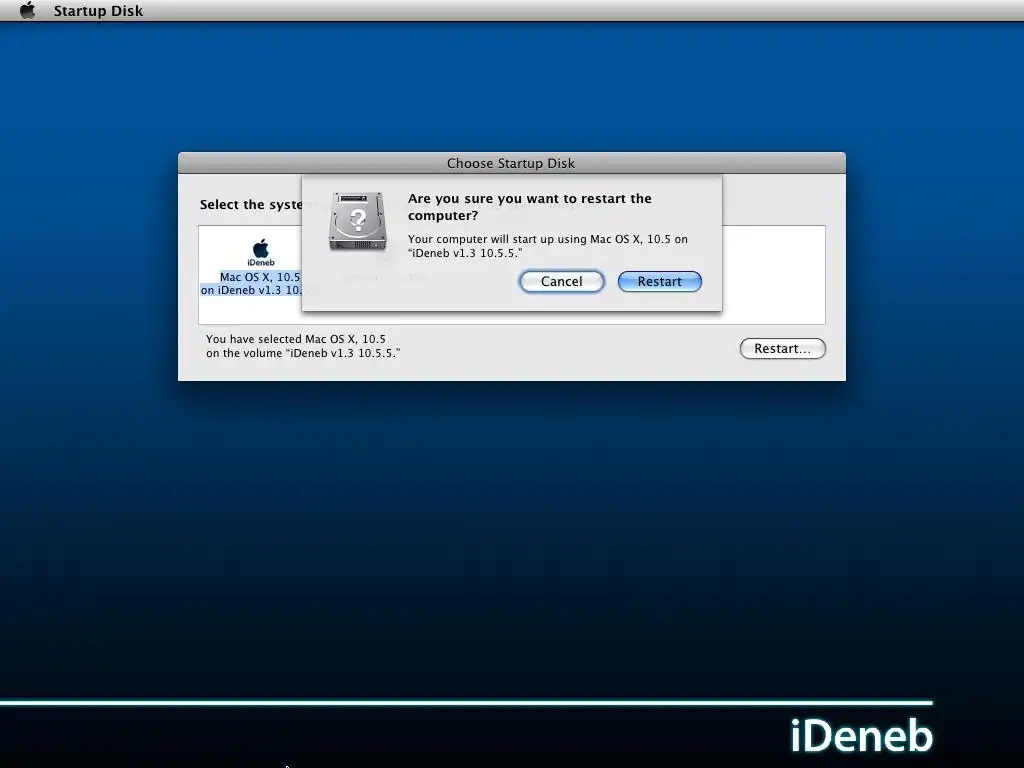The width and height of the screenshot is (1024, 768).
Task: Select the iDeneb Apple logo disk icon
Action: point(261,252)
